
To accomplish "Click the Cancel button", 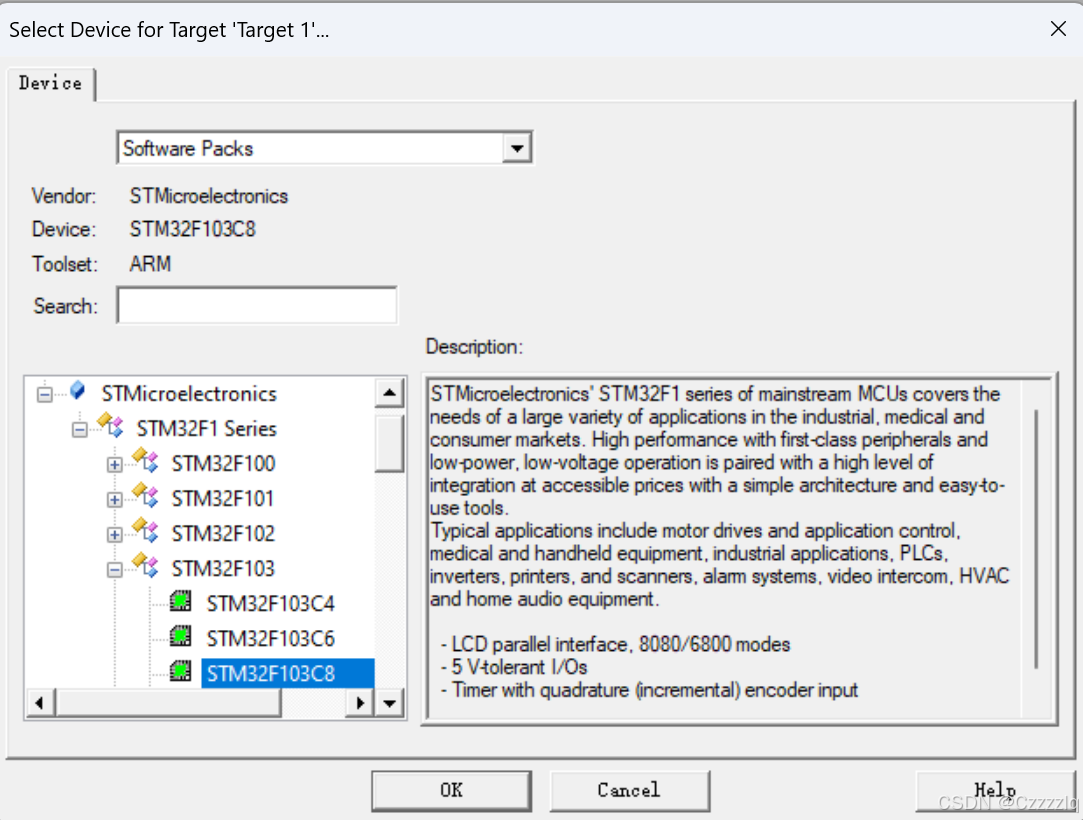I will [629, 790].
